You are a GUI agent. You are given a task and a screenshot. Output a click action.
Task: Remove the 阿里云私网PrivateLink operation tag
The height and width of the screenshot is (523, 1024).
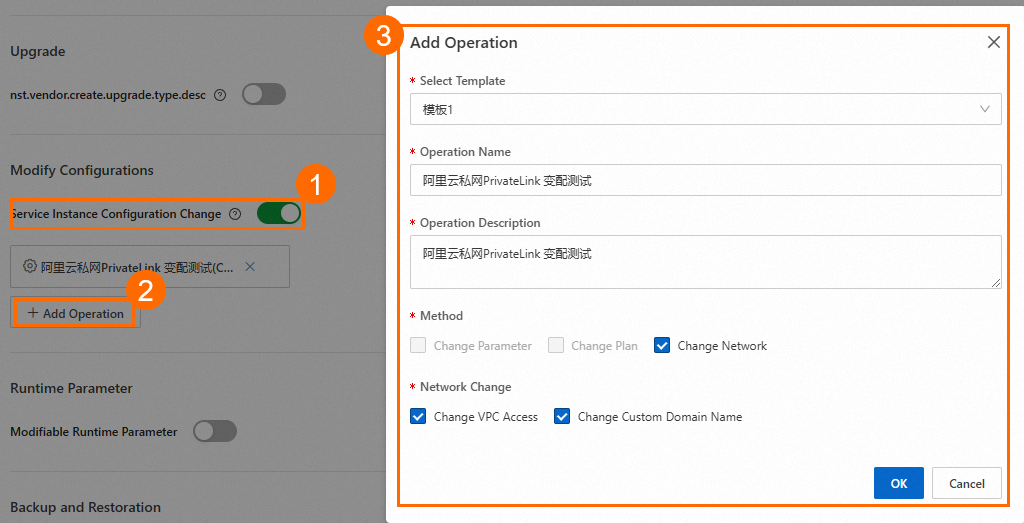[250, 267]
